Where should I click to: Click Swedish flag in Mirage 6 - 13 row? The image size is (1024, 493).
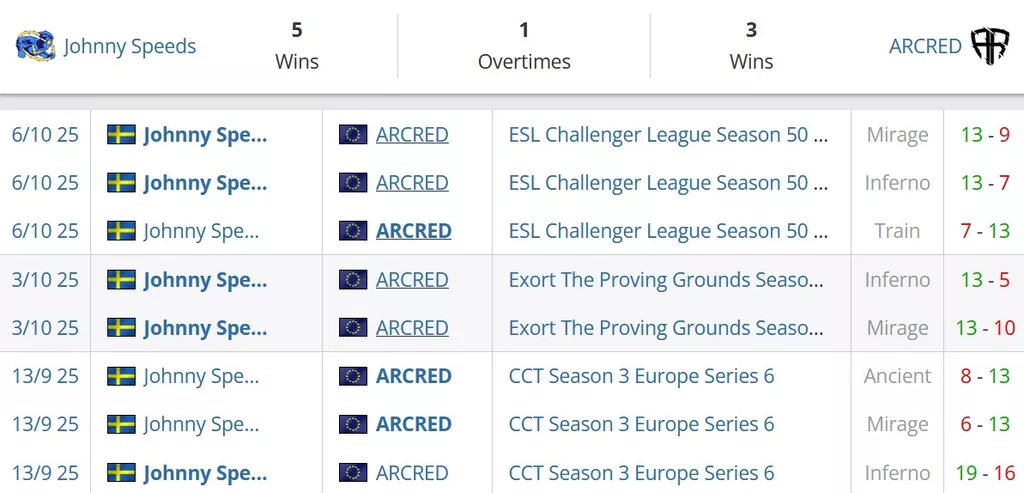(x=121, y=424)
